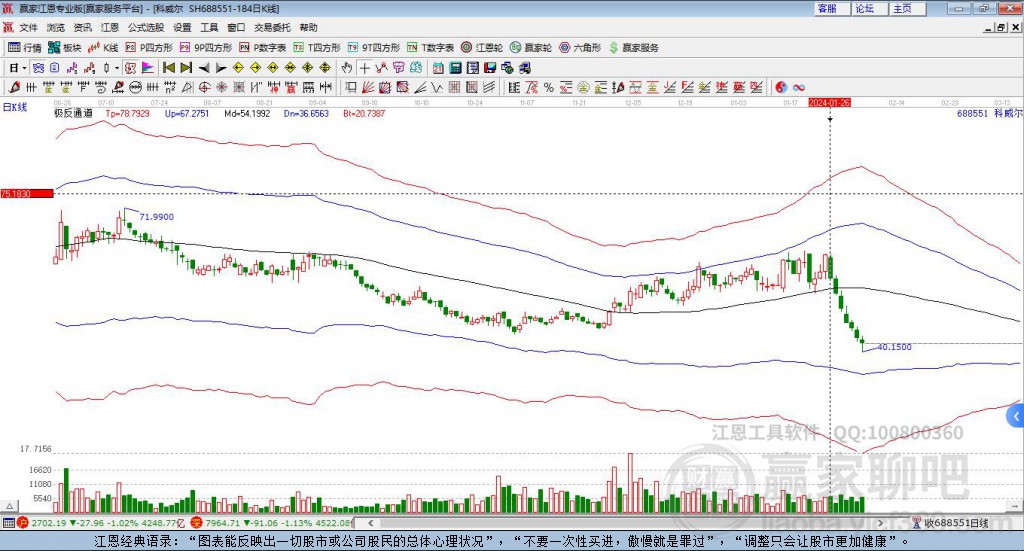This screenshot has width=1024, height=551.
Task: Step chart left with black arrow
Action: (x=204, y=68)
